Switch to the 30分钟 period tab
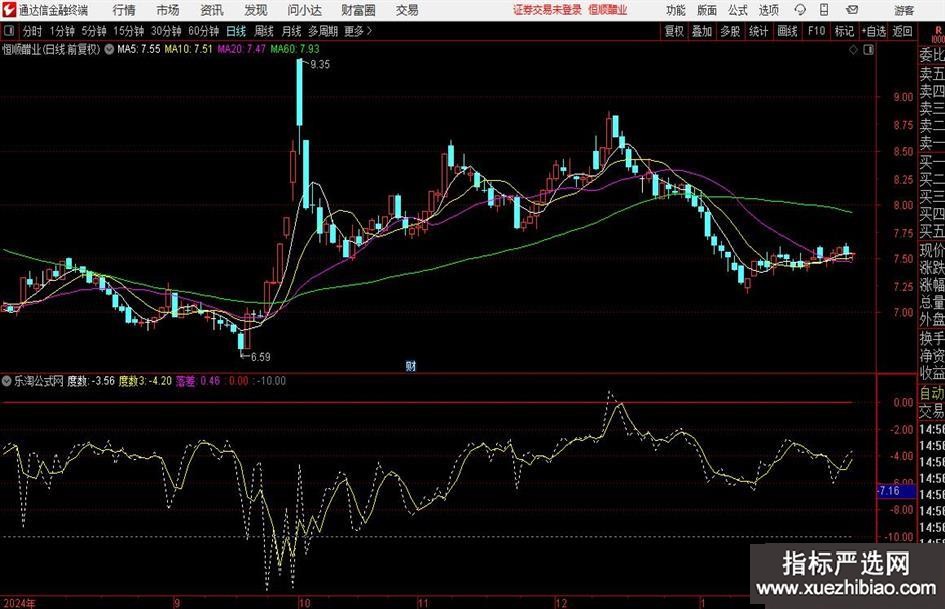The width and height of the screenshot is (945, 609). click(x=166, y=31)
